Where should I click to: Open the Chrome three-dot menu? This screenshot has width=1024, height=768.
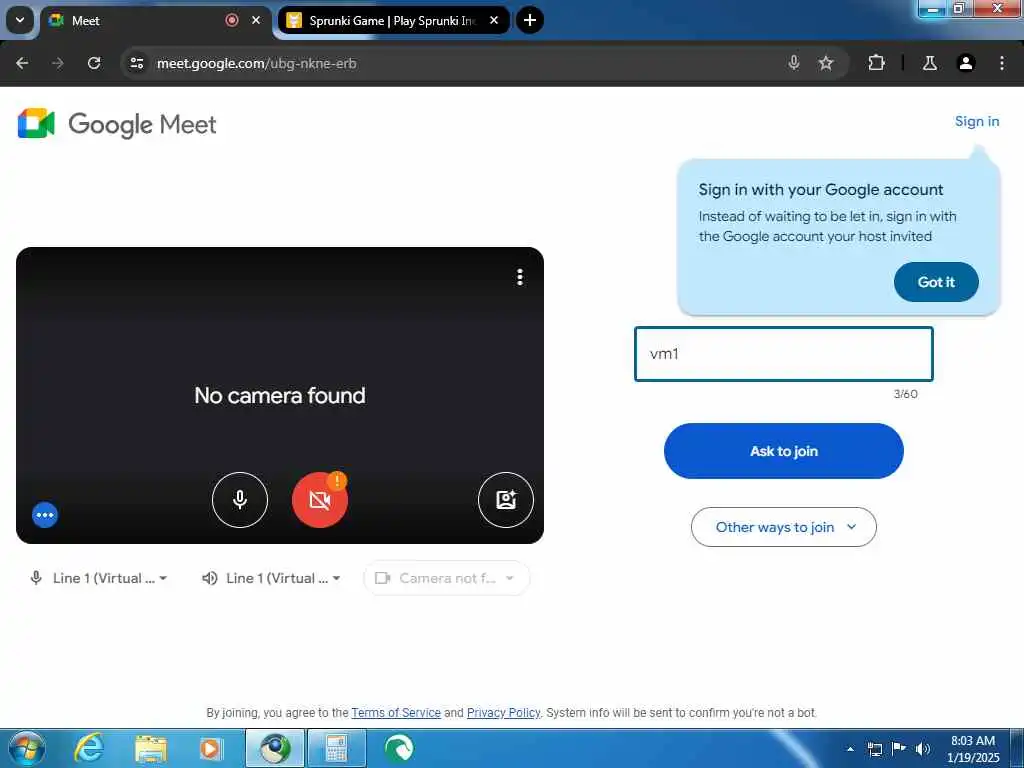(1001, 63)
